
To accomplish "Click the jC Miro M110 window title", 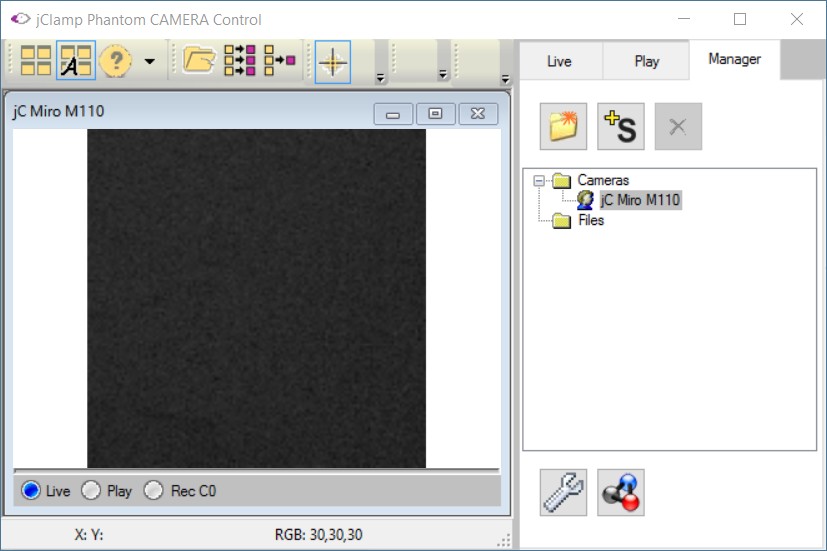I will pyautogui.click(x=59, y=111).
